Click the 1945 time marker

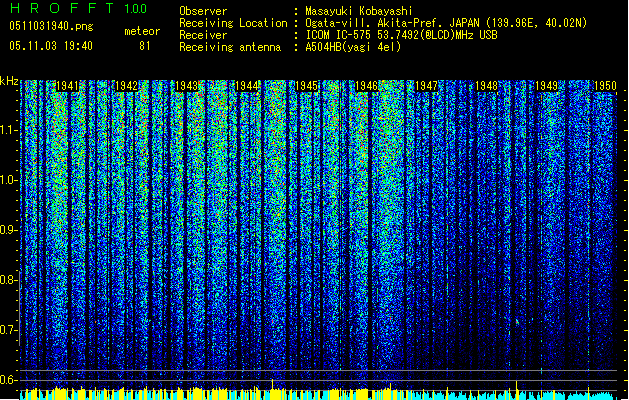[306, 86]
